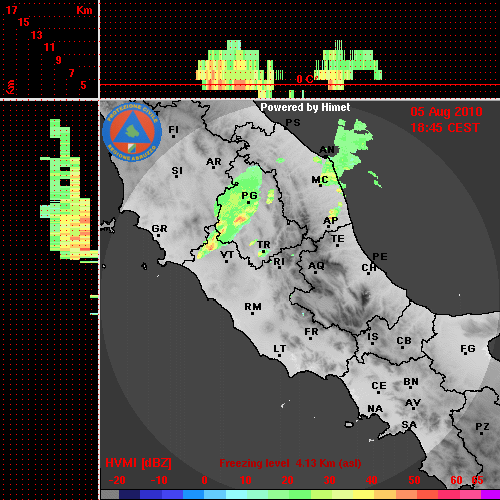This screenshot has width=500, height=500.
Task: Click the horizontal 'Km' axis label at top
Action: [84, 10]
